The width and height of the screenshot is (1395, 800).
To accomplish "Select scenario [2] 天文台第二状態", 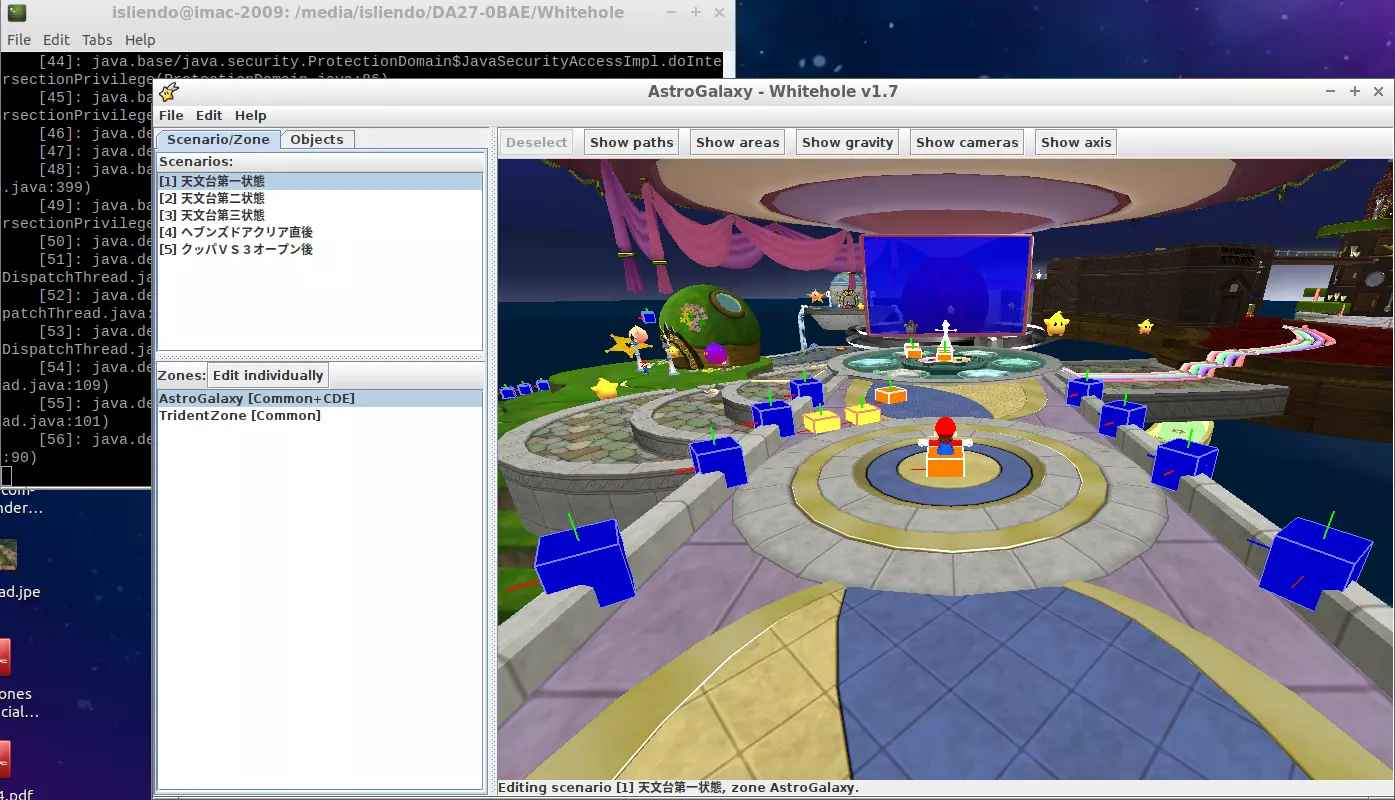I will [320, 199].
